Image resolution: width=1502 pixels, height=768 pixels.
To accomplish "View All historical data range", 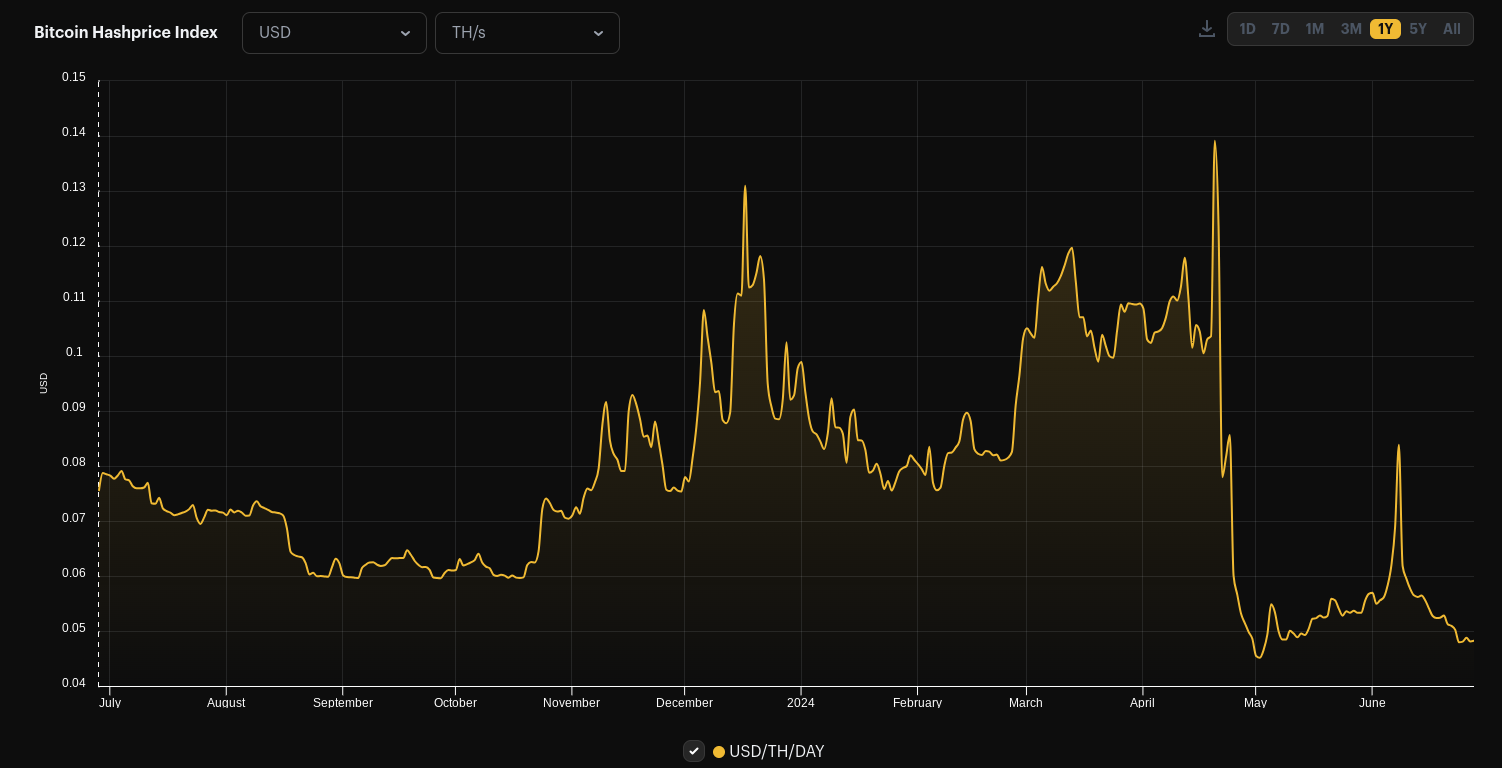I will point(1451,29).
